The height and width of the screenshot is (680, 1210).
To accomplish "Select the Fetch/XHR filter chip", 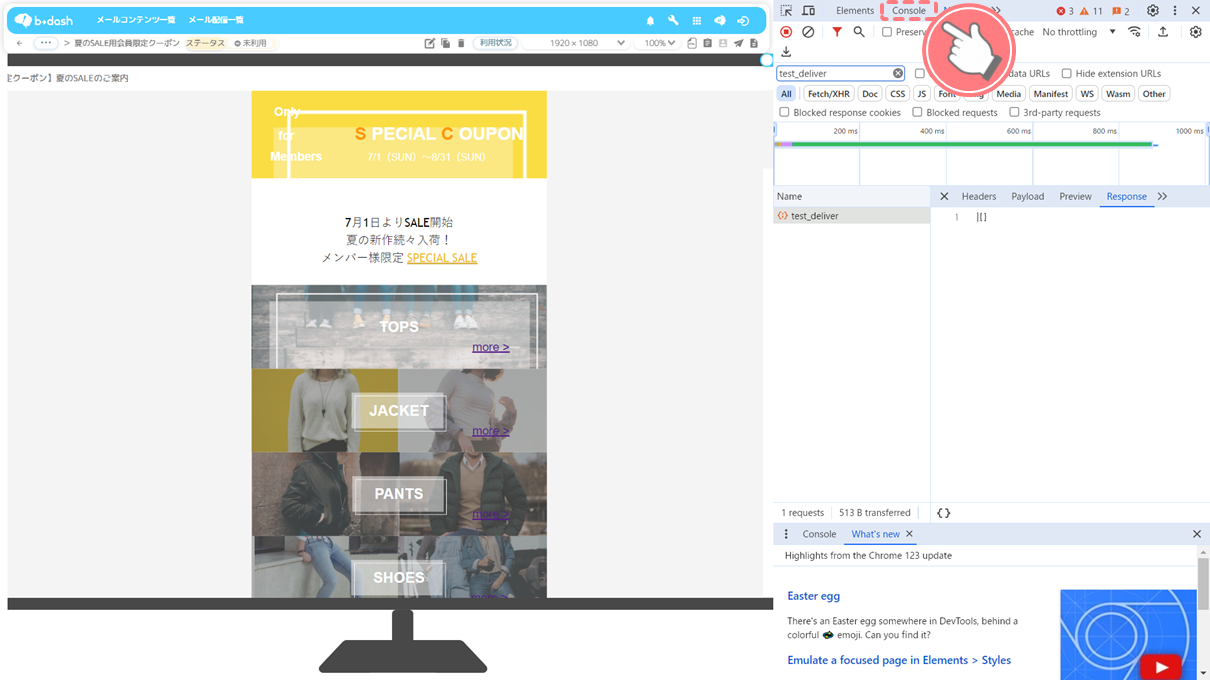I will click(829, 94).
